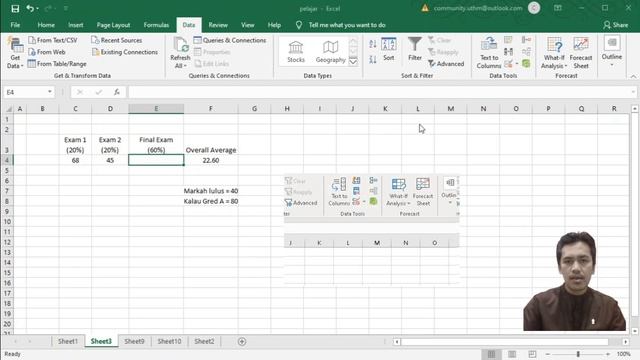
Task: Switch to the Home tab
Action: pos(46,25)
